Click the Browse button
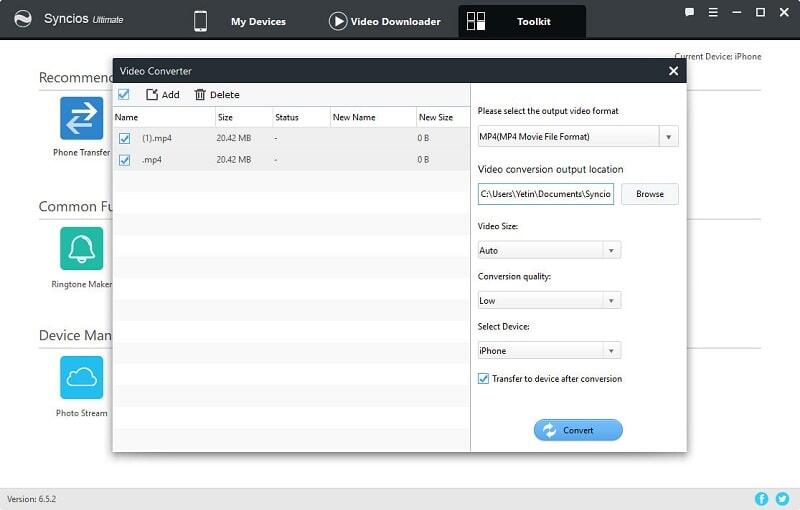The height and width of the screenshot is (510, 800). [x=649, y=194]
